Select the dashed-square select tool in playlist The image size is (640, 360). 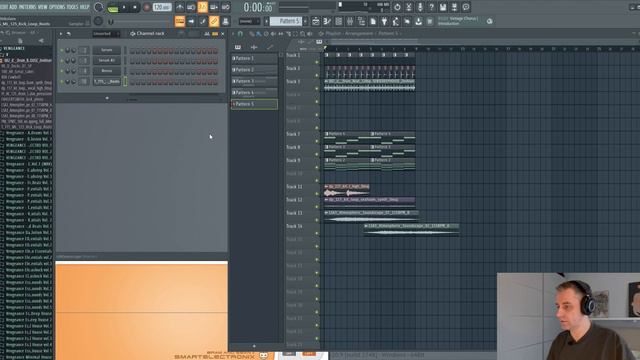tap(295, 34)
